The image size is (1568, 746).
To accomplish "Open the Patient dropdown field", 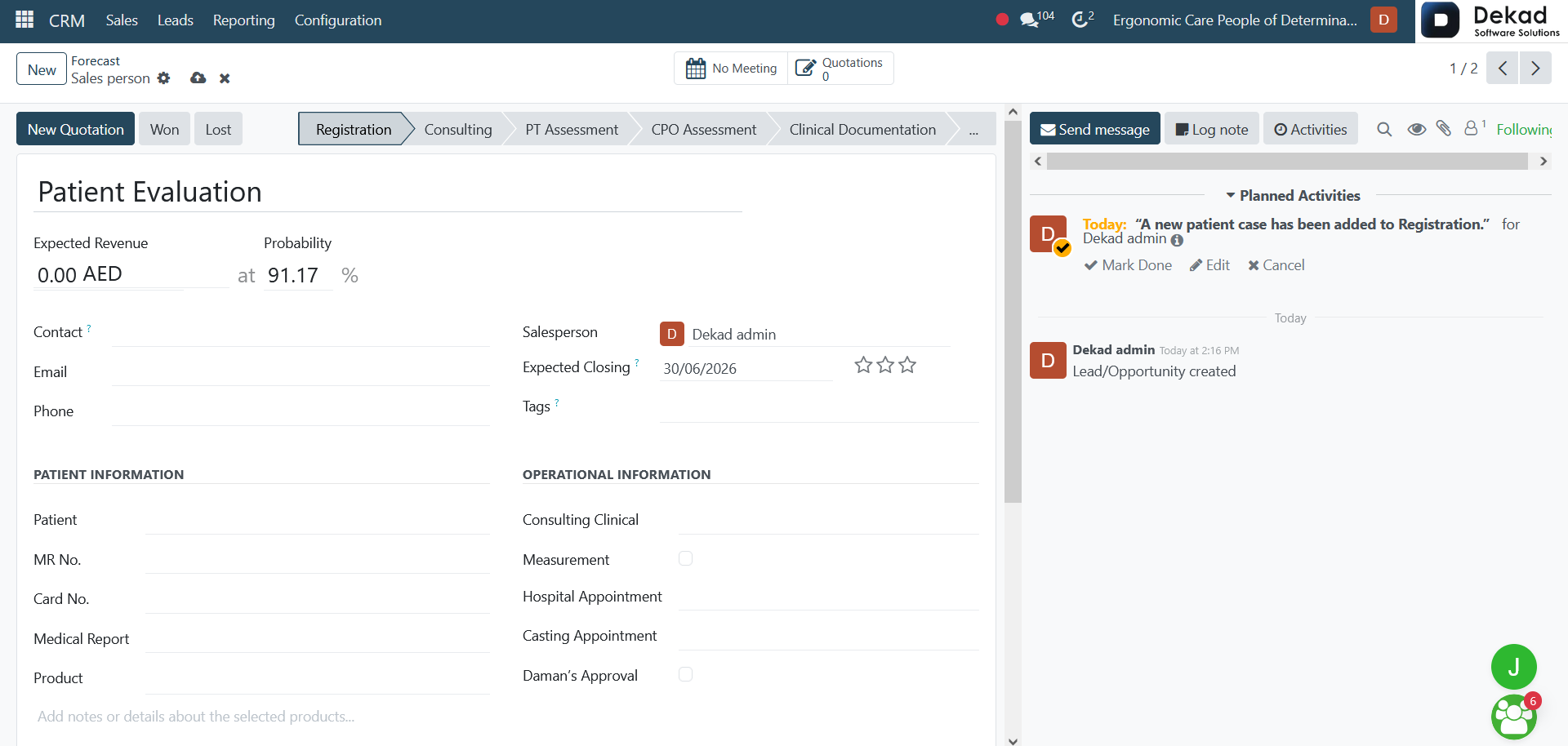I will pos(317,520).
